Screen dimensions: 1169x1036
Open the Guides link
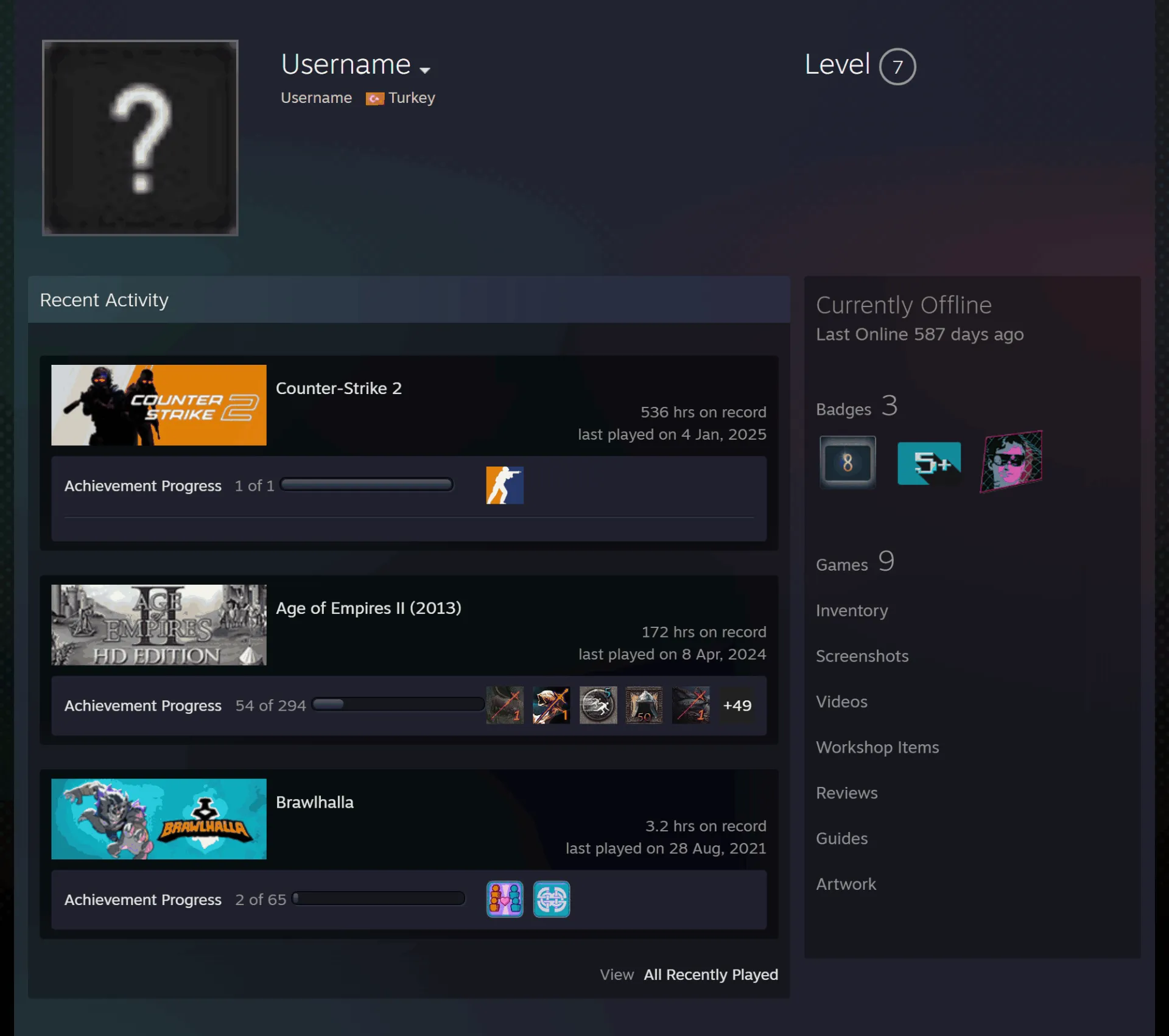[x=841, y=839]
